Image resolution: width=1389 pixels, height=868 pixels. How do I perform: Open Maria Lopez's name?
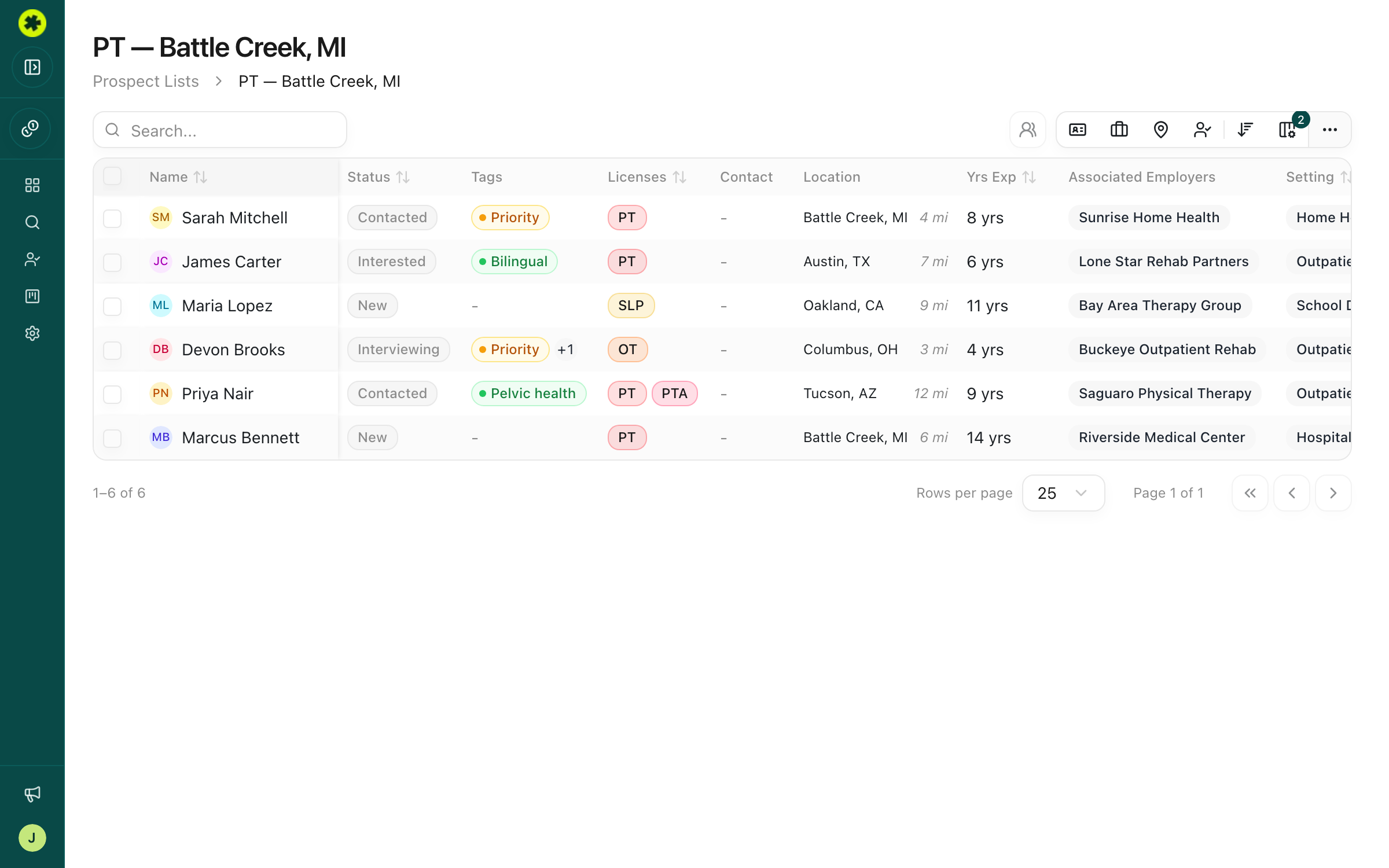pos(227,306)
